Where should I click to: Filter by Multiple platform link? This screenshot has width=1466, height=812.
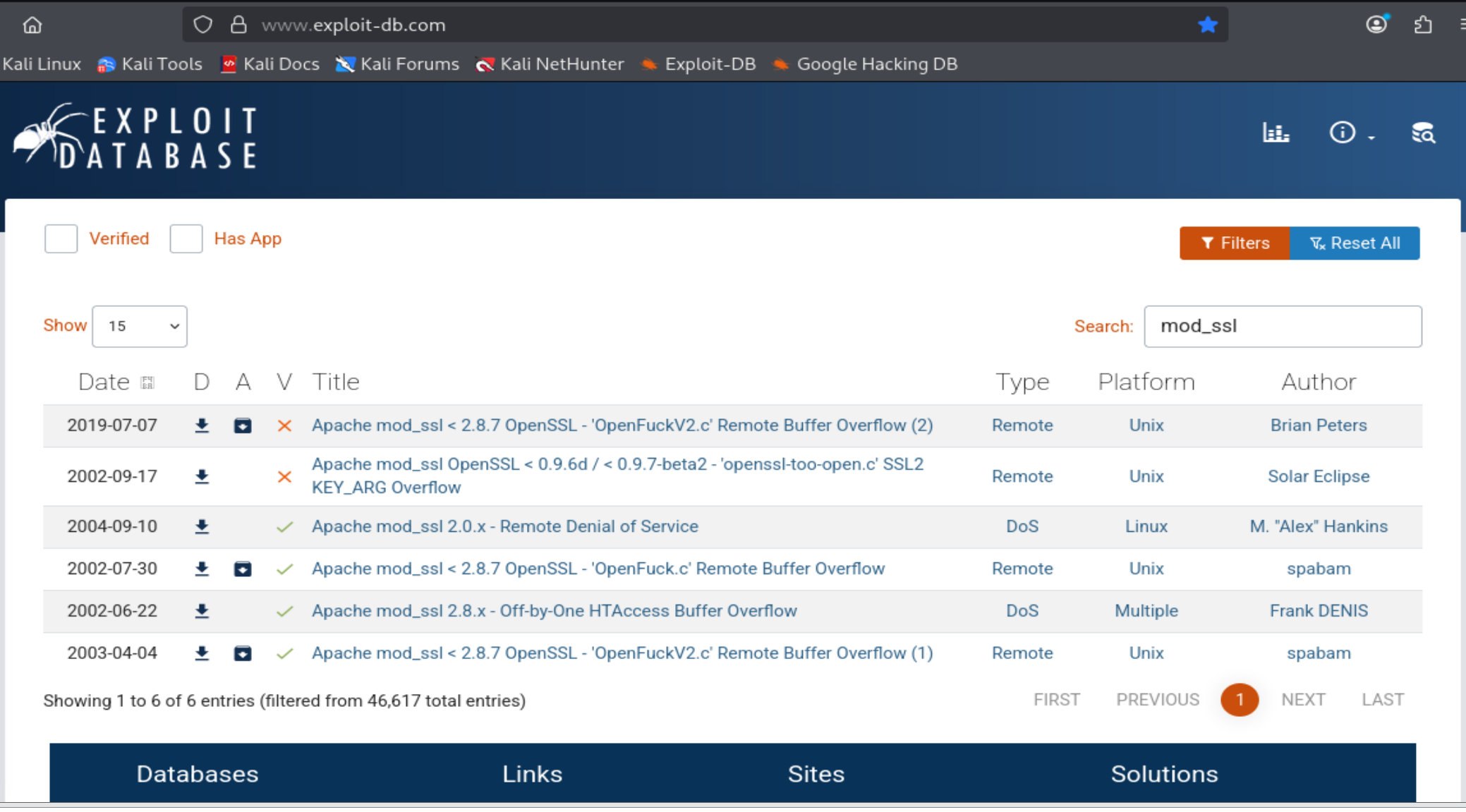[1146, 611]
